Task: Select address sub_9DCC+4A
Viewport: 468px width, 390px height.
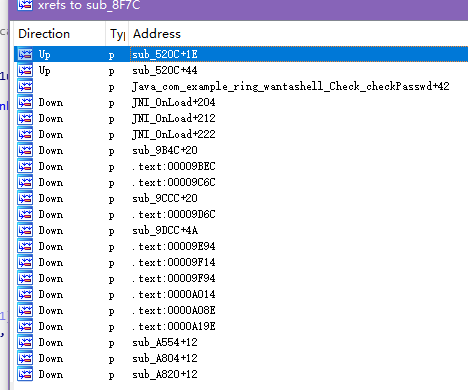Action: (x=165, y=230)
